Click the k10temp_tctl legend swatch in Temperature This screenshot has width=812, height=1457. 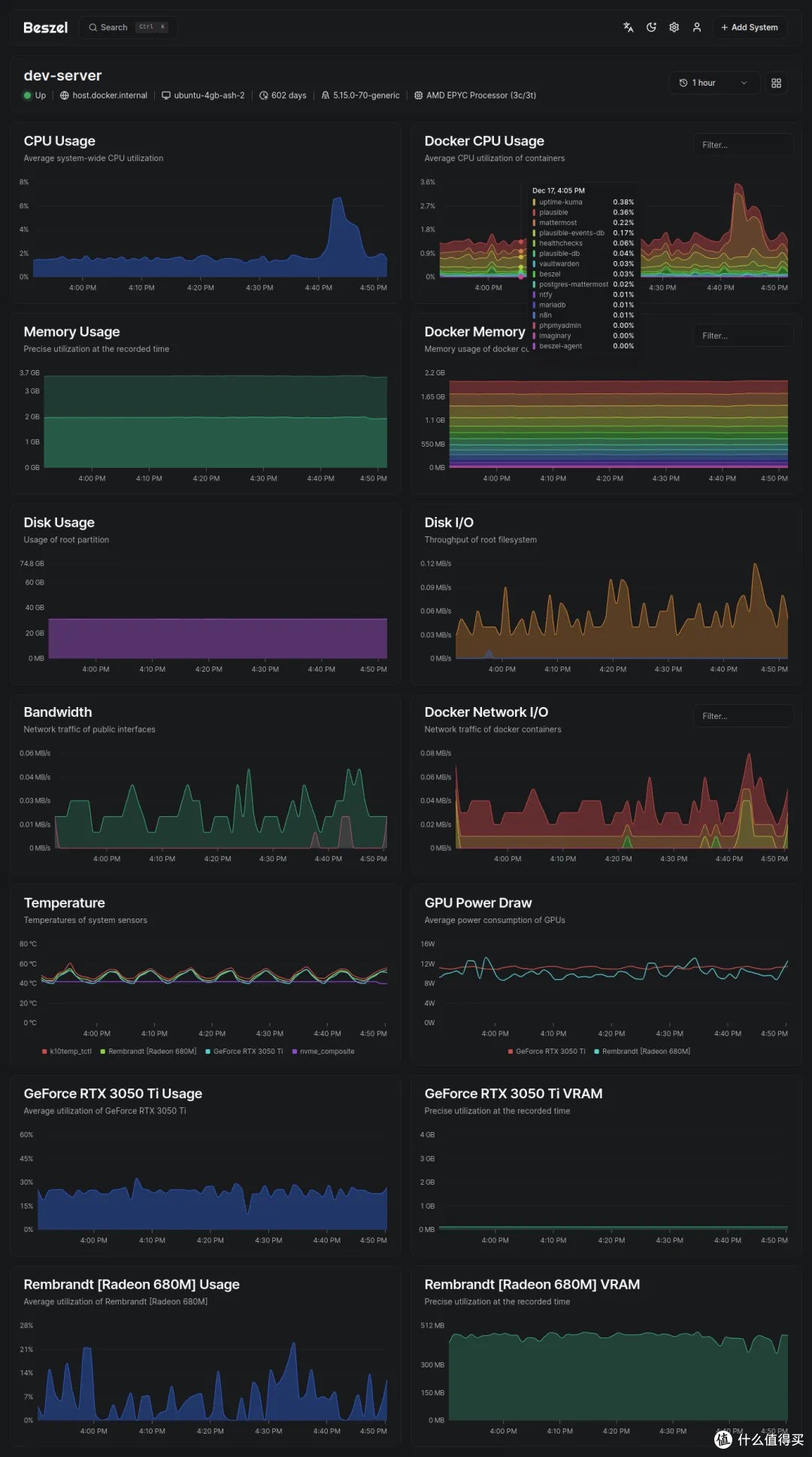pyautogui.click(x=45, y=1052)
